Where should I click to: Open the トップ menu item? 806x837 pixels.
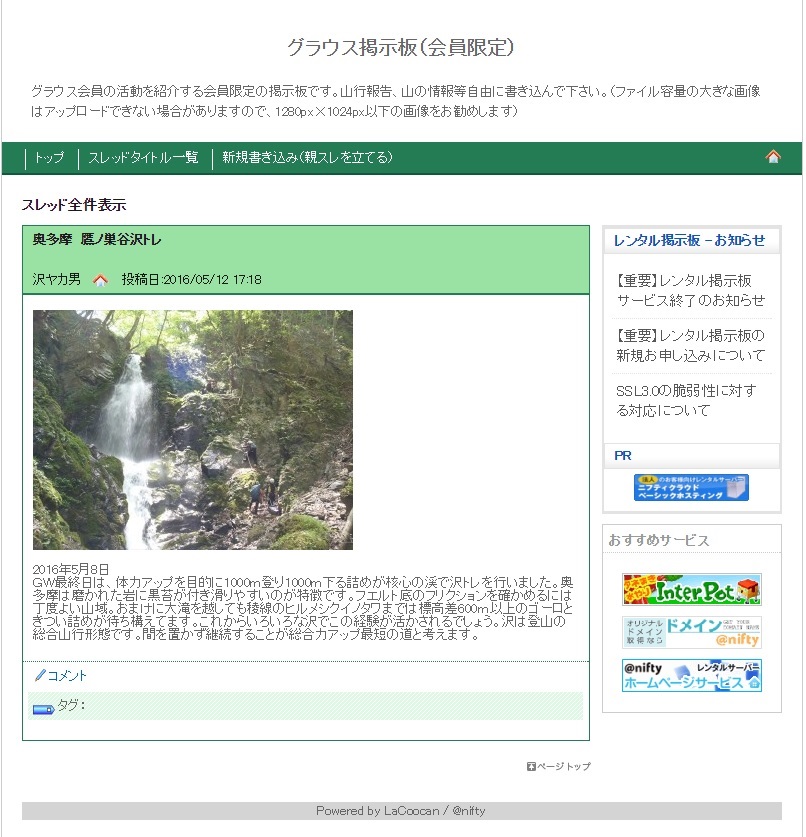click(49, 157)
